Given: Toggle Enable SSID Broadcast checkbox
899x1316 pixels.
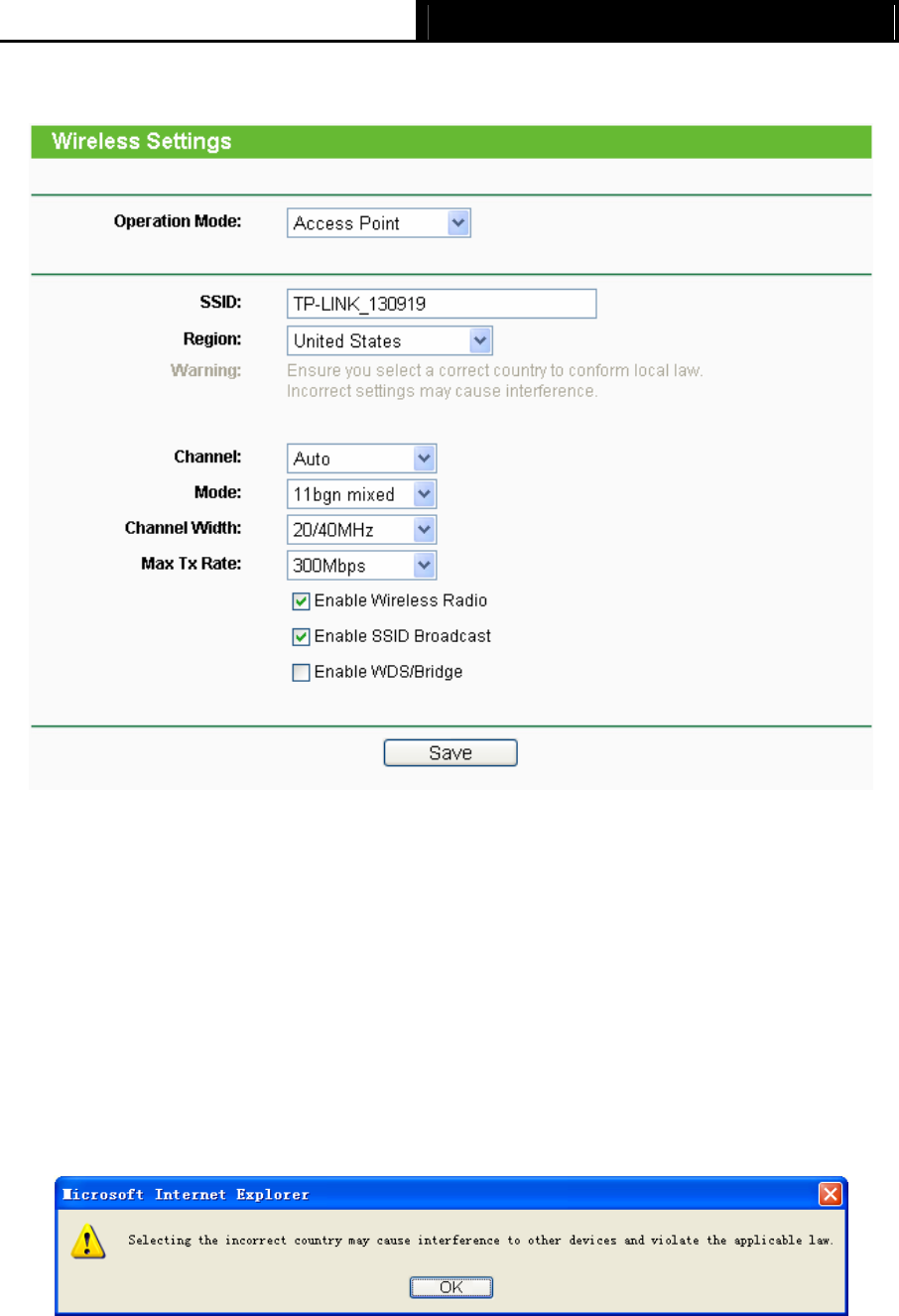Looking at the screenshot, I should pyautogui.click(x=301, y=637).
